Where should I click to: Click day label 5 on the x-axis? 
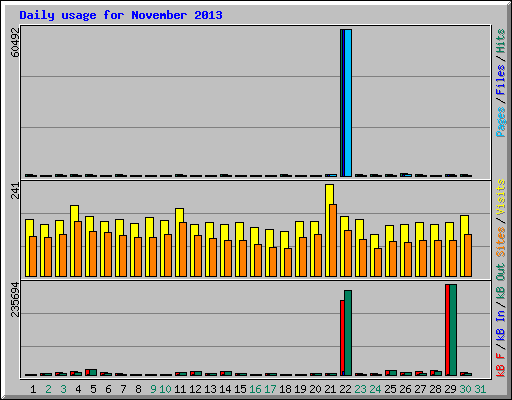coord(93,389)
